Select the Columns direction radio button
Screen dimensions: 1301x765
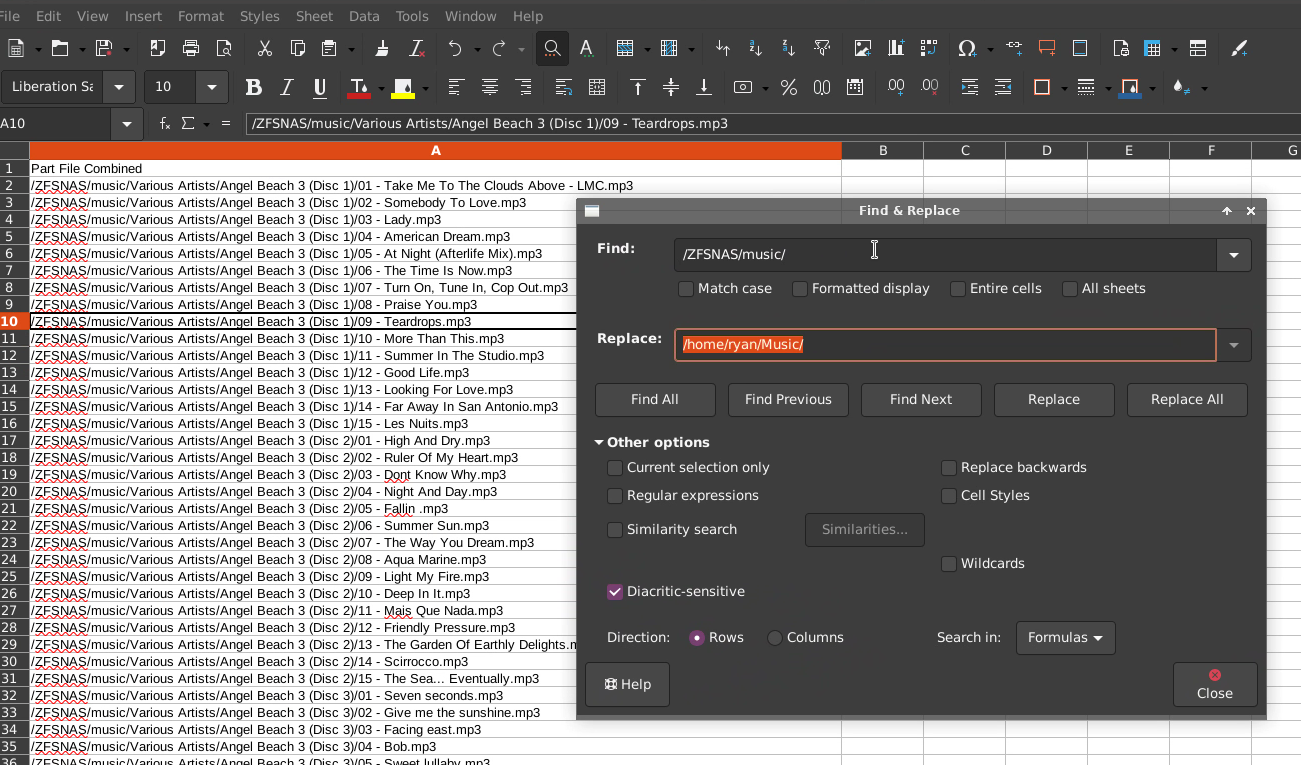[773, 637]
